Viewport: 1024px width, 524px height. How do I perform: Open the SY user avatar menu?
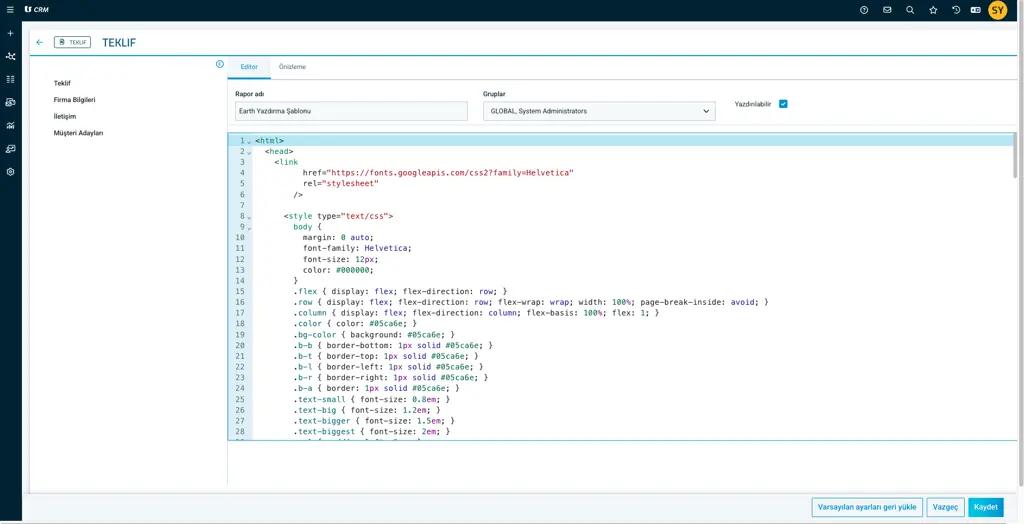pos(997,10)
